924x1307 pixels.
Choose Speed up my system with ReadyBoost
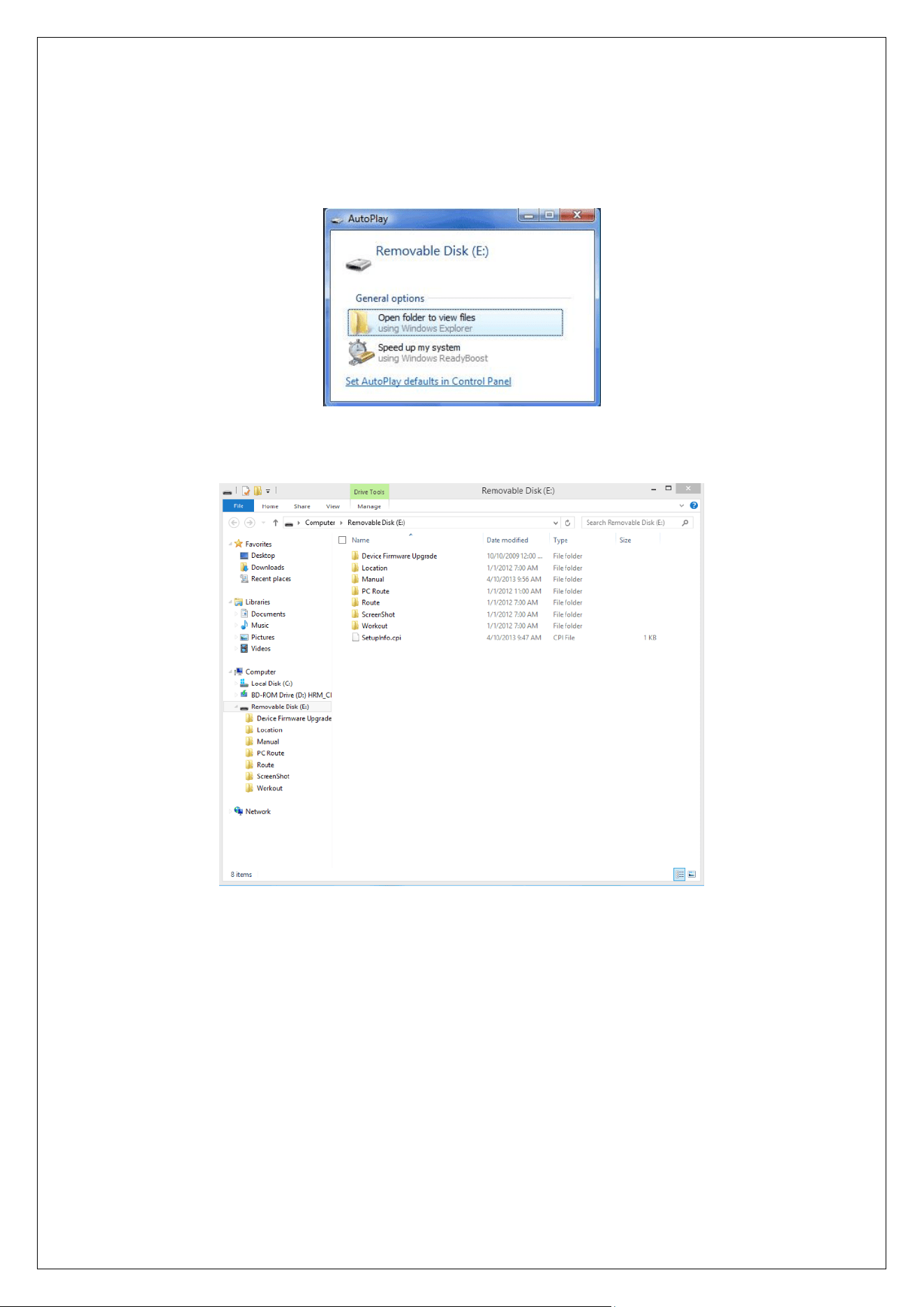pos(433,353)
